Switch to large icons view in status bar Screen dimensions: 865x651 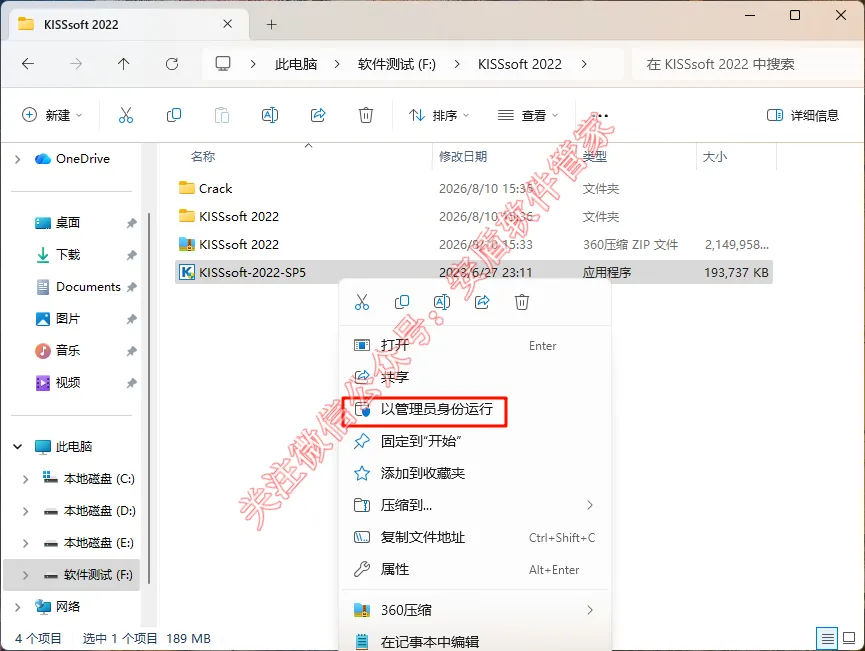click(x=850, y=639)
